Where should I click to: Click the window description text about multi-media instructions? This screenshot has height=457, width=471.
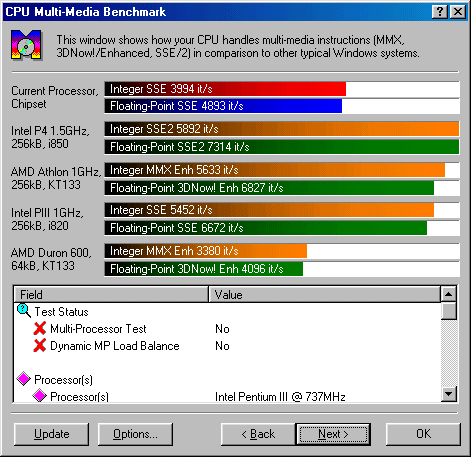click(238, 46)
